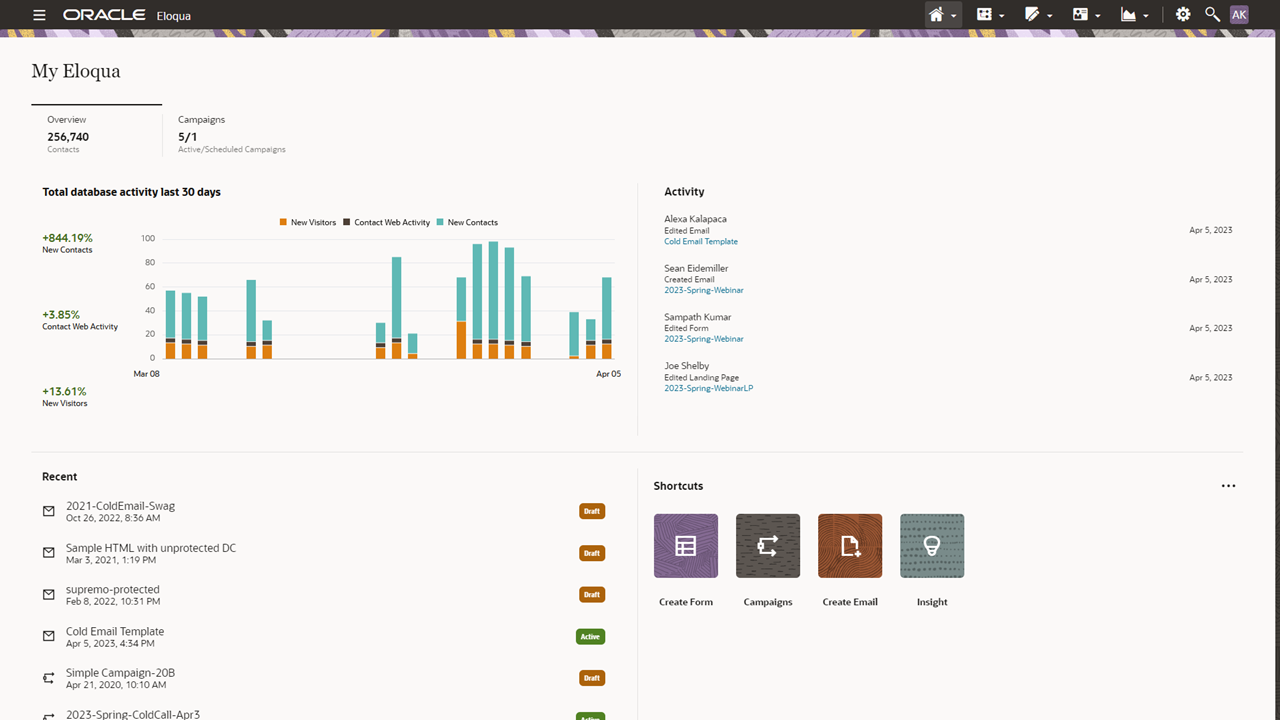This screenshot has height=720, width=1280.
Task: Open the Orchestration menu icon
Action: pyautogui.click(x=984, y=15)
